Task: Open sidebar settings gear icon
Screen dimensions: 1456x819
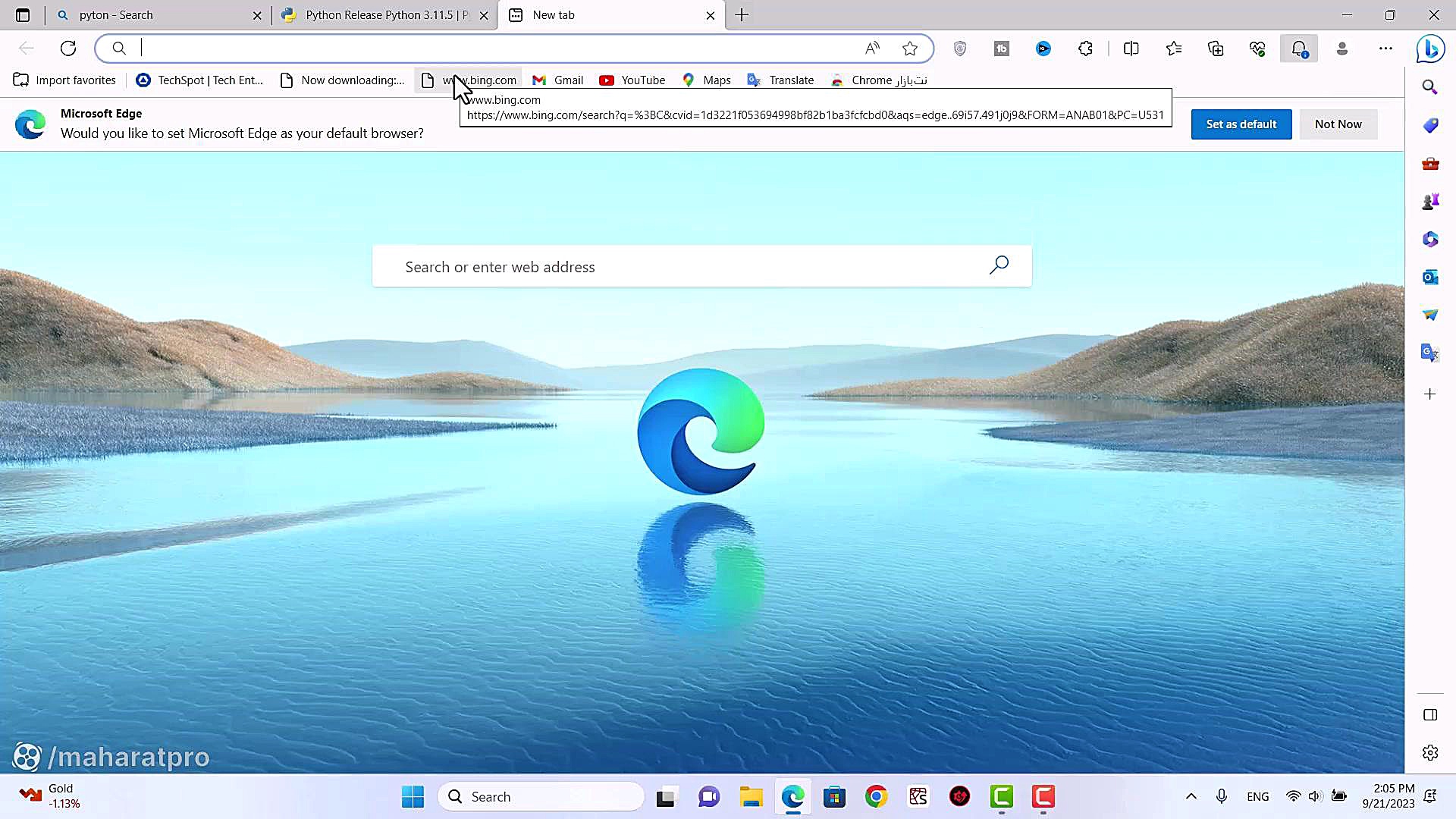Action: tap(1430, 753)
